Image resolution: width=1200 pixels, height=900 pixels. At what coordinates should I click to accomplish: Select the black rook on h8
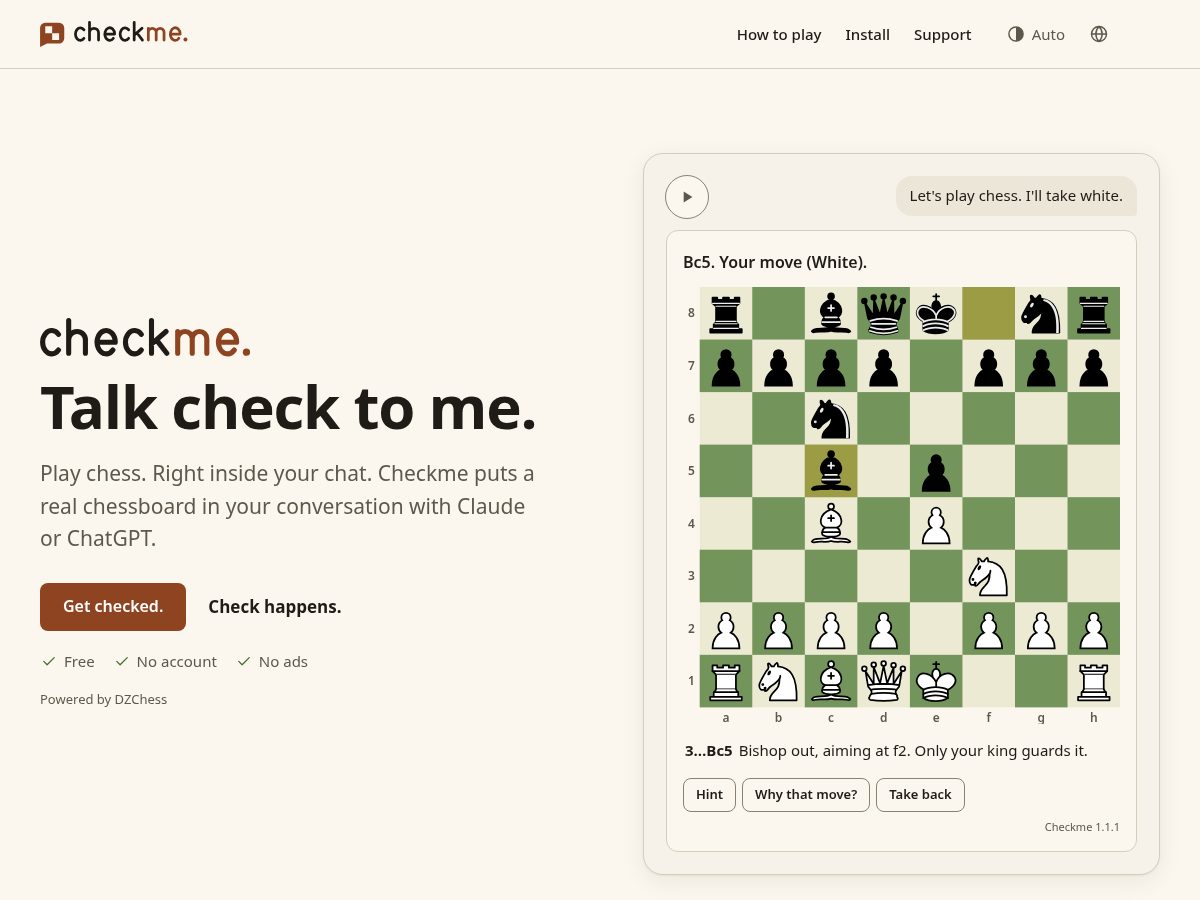pos(1094,313)
